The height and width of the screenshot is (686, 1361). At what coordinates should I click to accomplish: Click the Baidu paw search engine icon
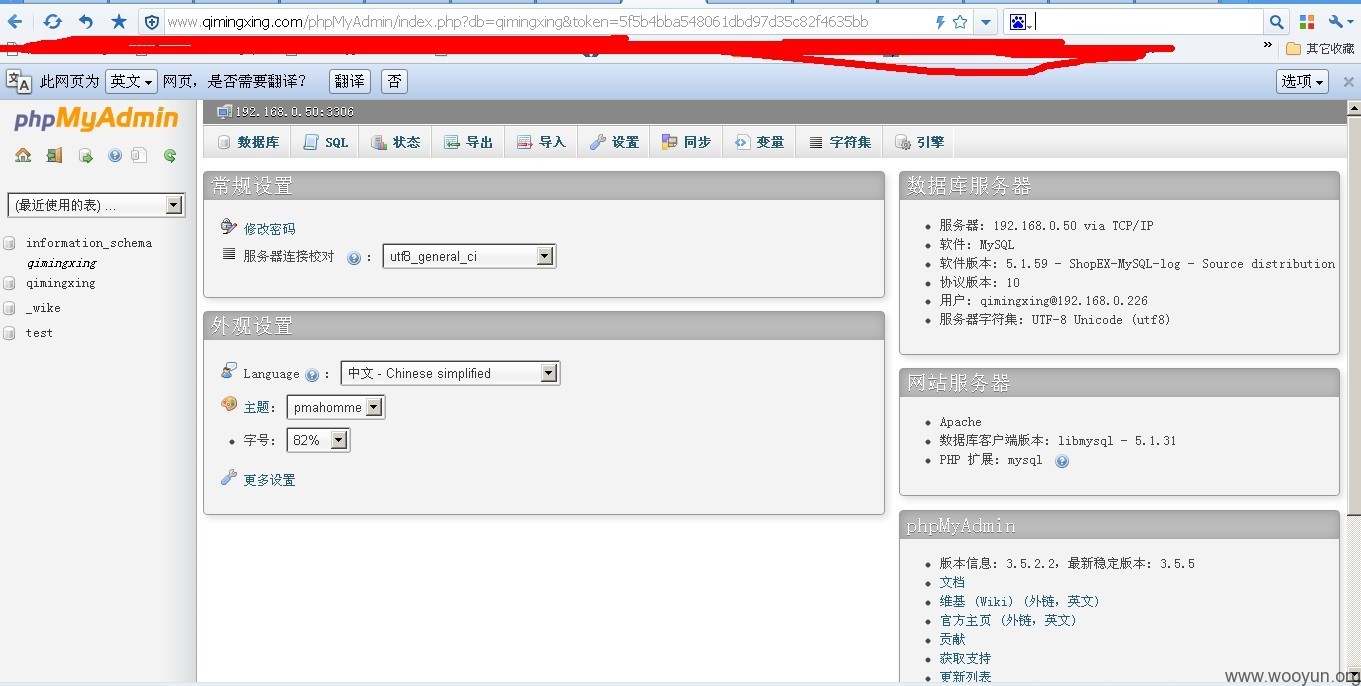point(1018,22)
